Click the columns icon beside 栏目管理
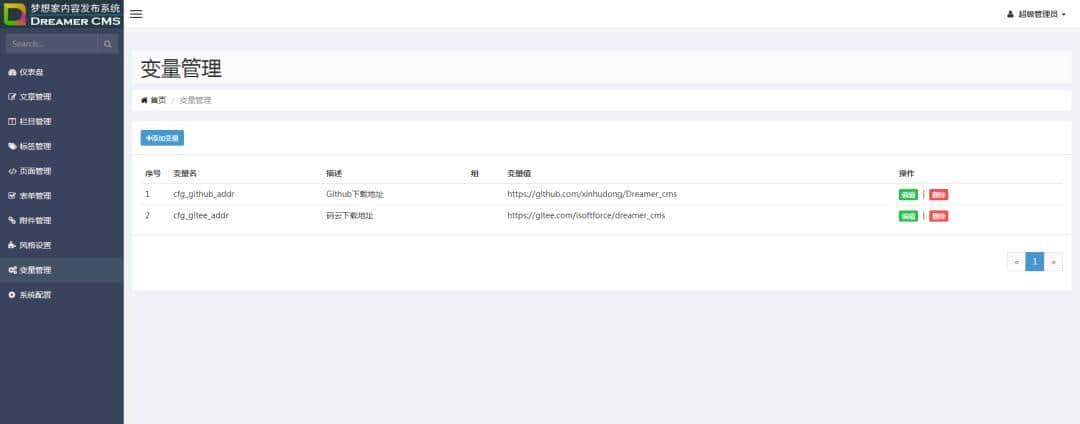This screenshot has height=424, width=1080. point(12,122)
